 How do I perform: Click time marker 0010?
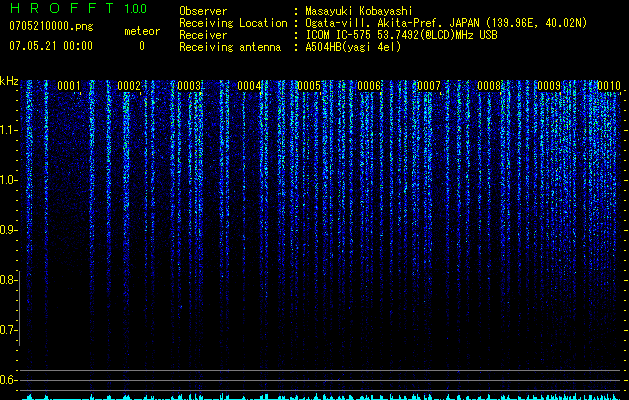tap(609, 86)
